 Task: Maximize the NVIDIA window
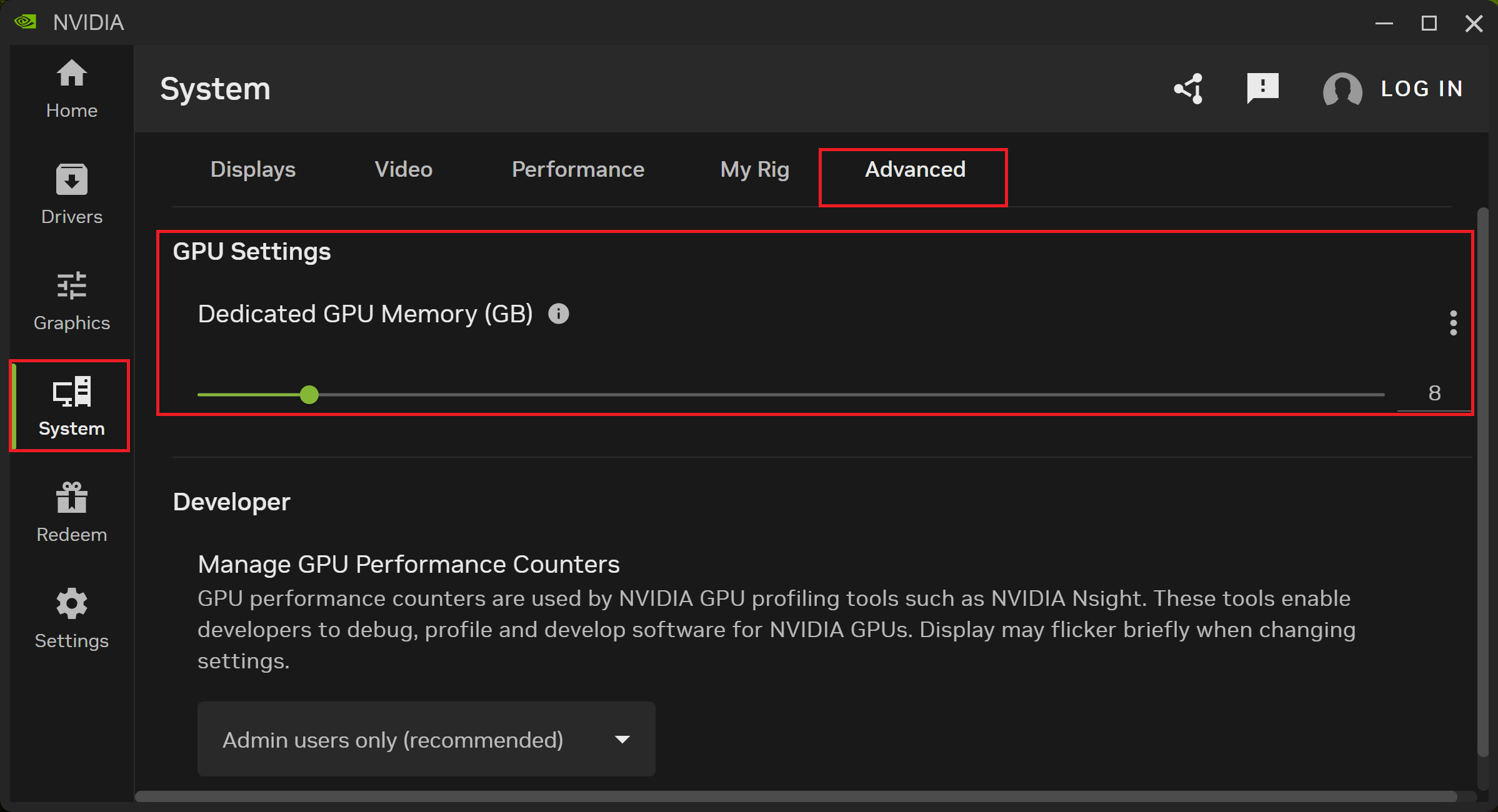coord(1429,23)
